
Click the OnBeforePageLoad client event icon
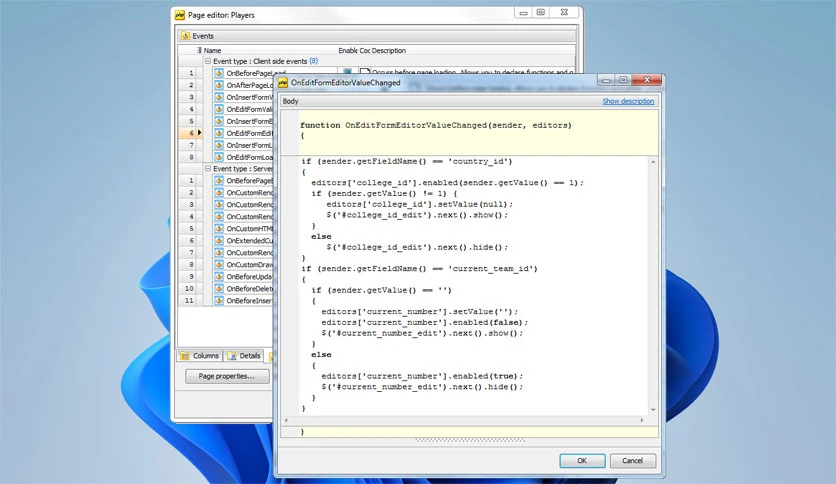[x=219, y=73]
